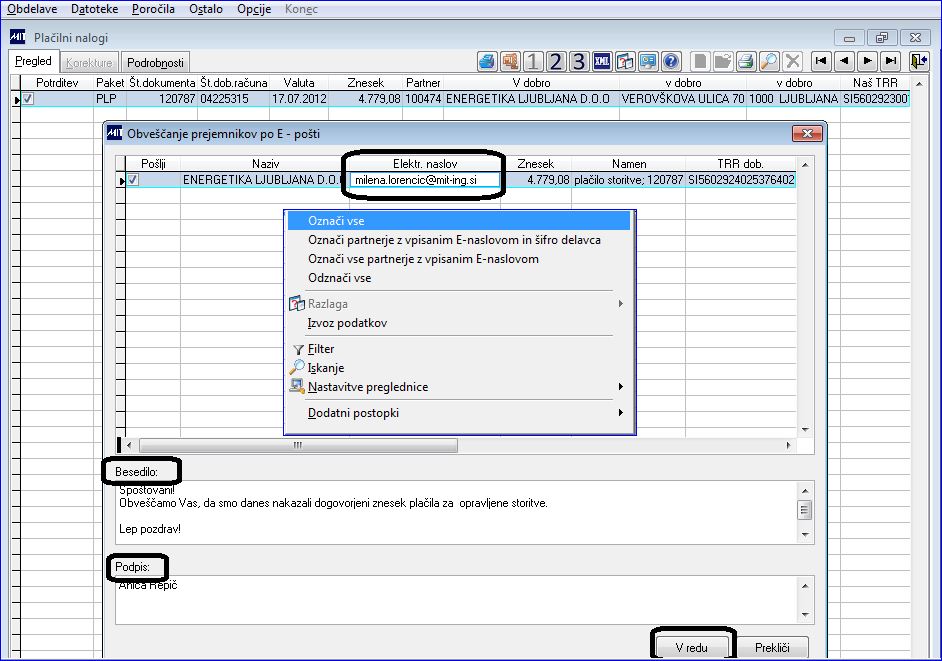Click the Partner cell 100474

(423, 99)
